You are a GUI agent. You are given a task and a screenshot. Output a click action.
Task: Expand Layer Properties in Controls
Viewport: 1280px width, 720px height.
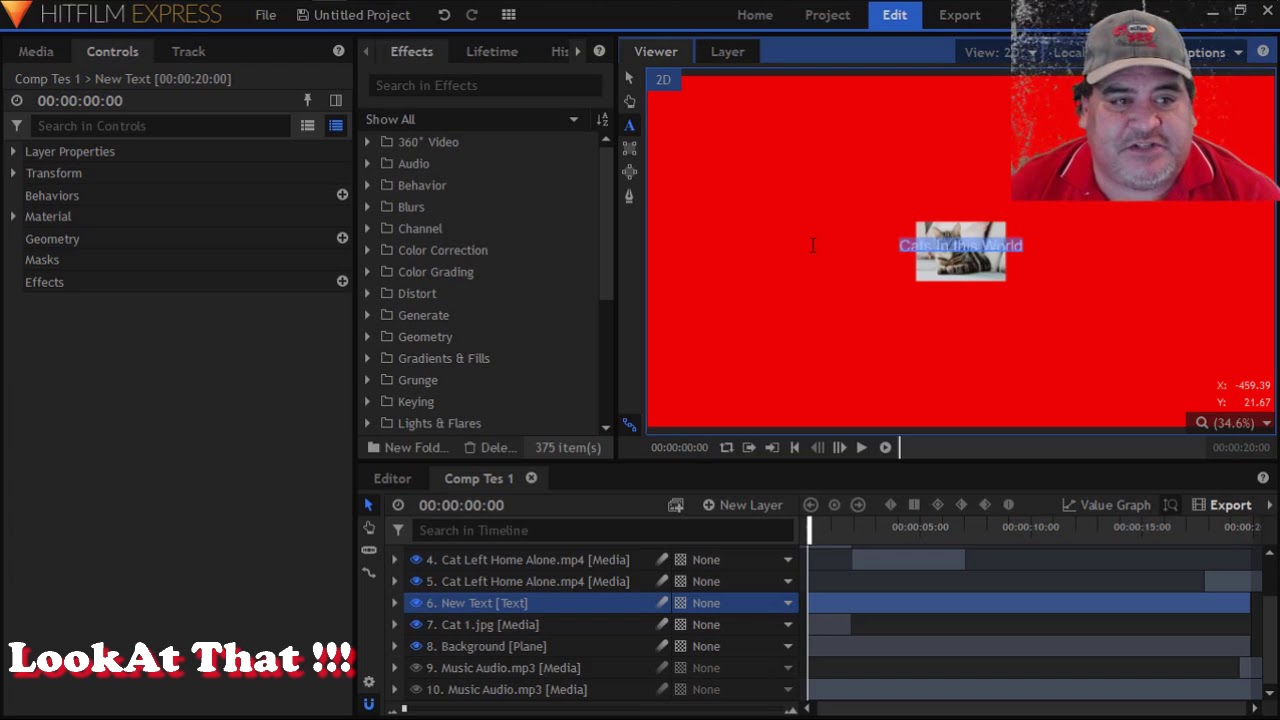pos(13,152)
